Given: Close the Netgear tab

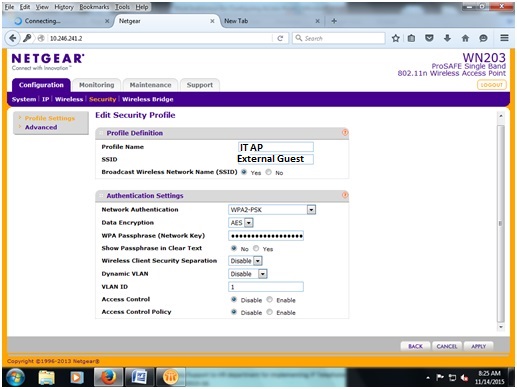Looking at the screenshot, I should [212, 21].
